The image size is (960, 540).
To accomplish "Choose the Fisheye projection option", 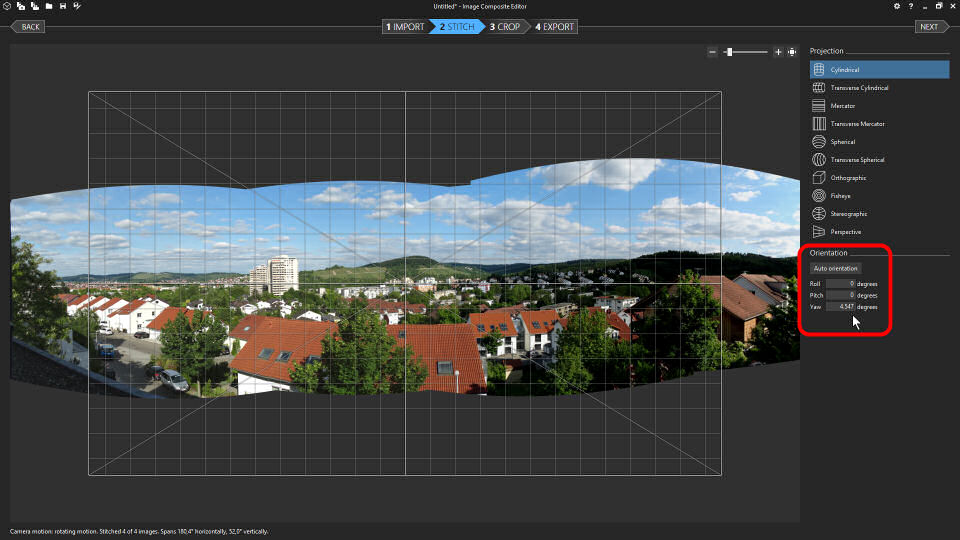I will 842,196.
